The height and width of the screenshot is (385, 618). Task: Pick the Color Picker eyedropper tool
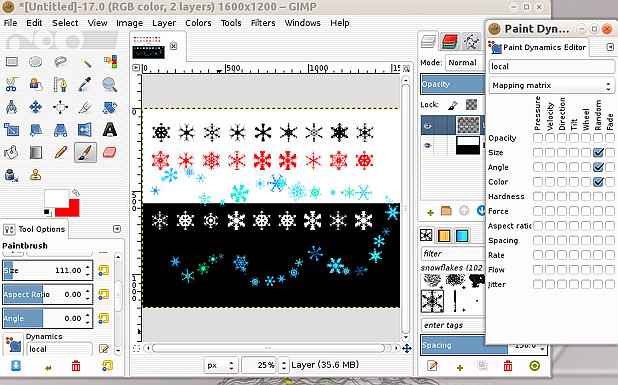tap(85, 84)
